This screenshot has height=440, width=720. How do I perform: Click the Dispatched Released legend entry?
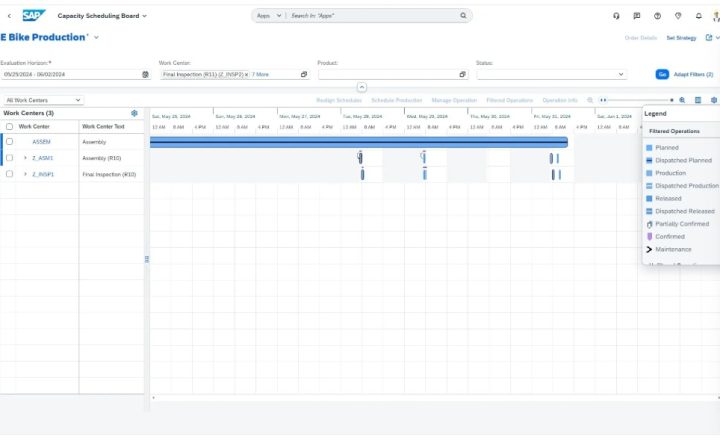tap(681, 211)
